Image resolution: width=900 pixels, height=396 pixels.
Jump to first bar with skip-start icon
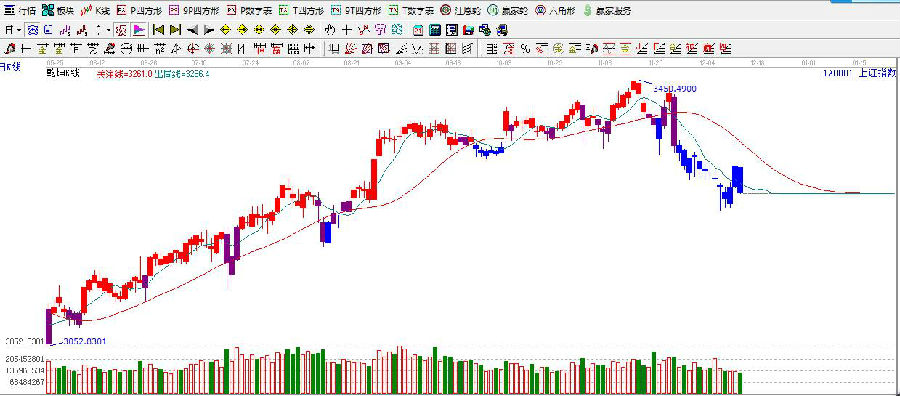click(158, 30)
